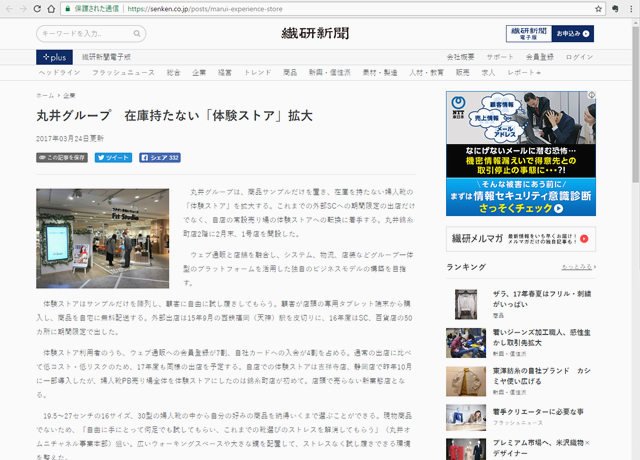Viewport: 640px width, 460px height.
Task: Click the Facebook シェア 332 button
Action: coord(160,158)
